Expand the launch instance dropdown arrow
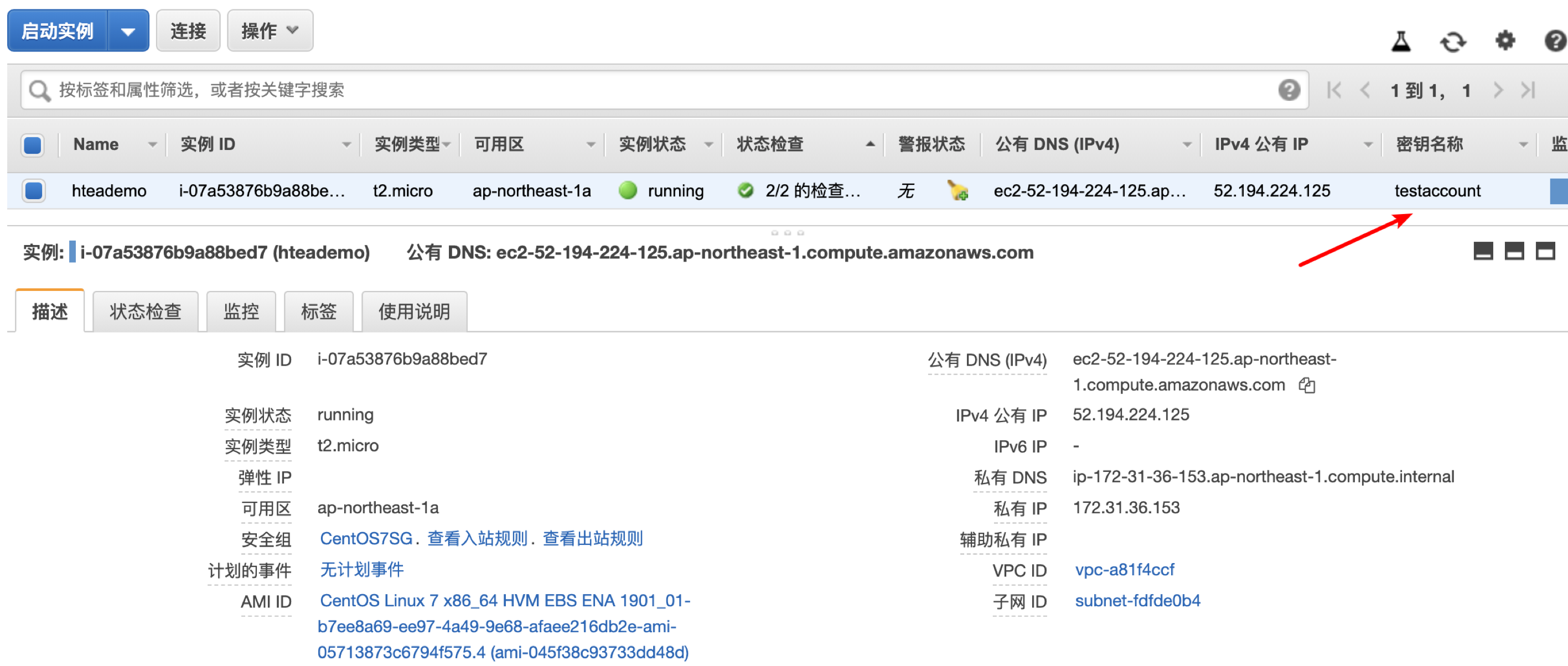1568x666 pixels. click(x=128, y=31)
